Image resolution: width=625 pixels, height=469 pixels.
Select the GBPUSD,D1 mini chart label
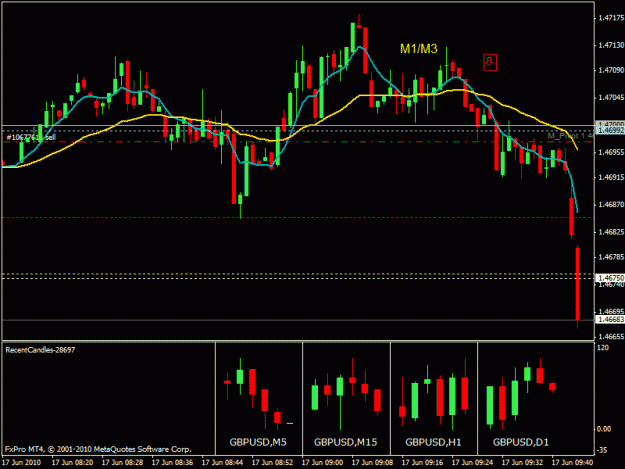521,442
